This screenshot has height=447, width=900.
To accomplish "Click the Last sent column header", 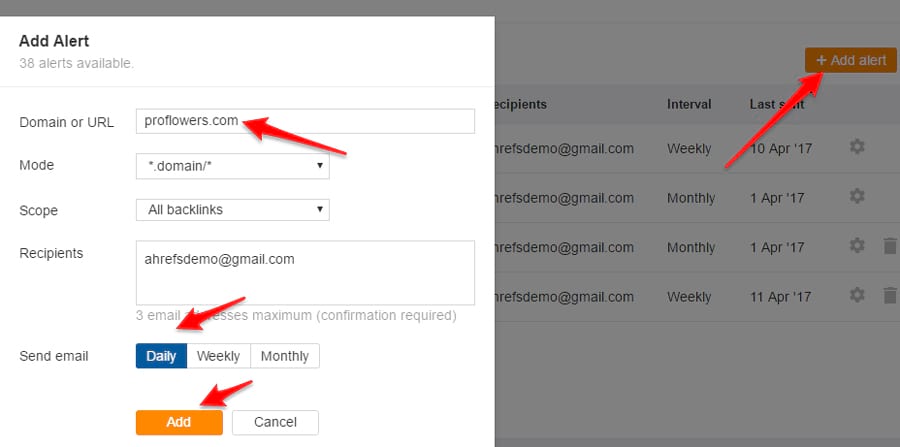I will tap(776, 104).
